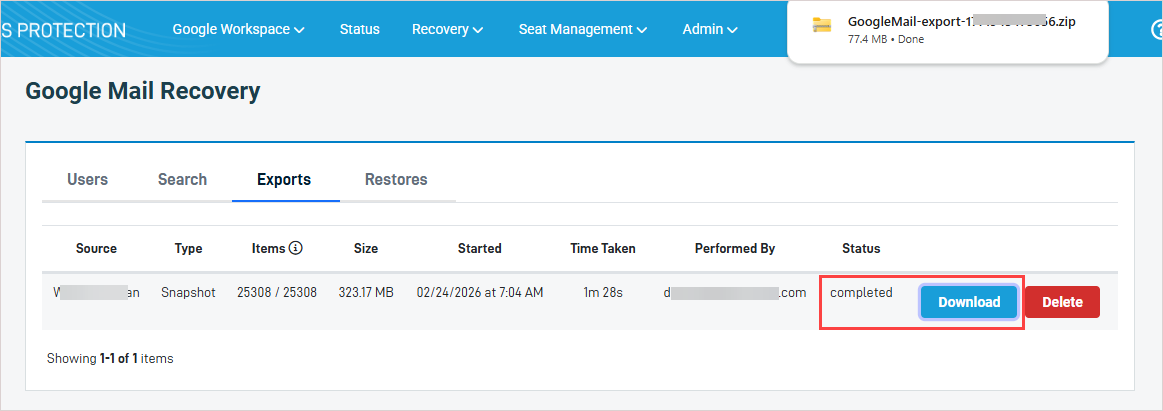The height and width of the screenshot is (411, 1163).
Task: Click the Source column header
Action: point(96,248)
